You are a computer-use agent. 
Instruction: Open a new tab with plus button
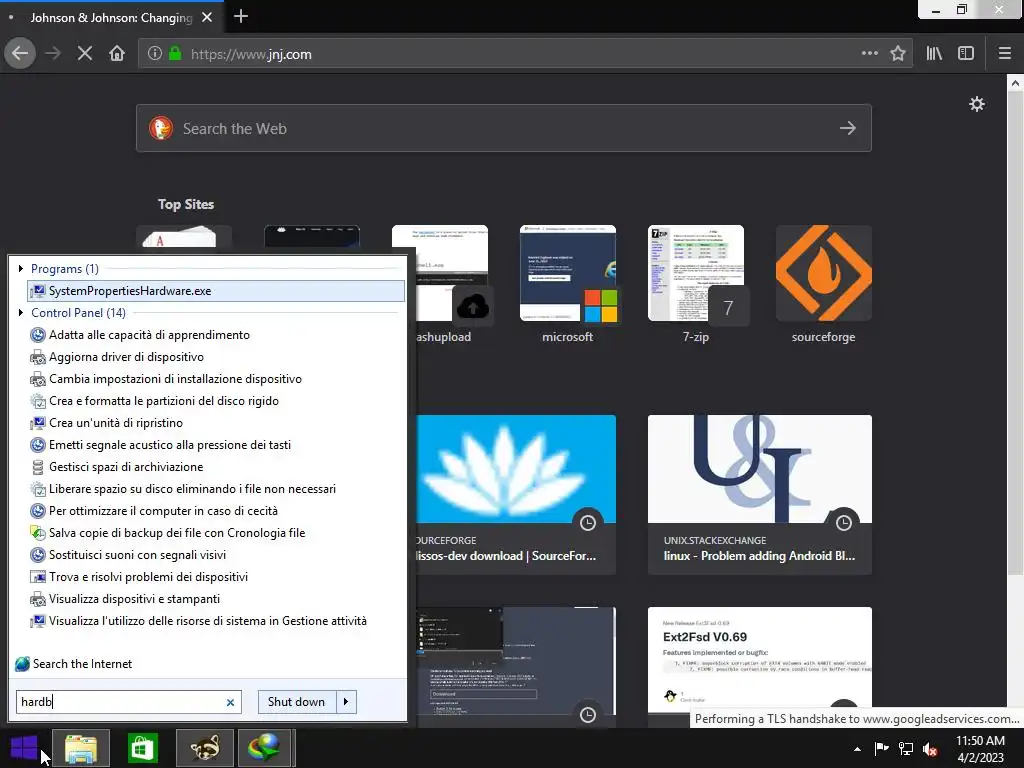tap(241, 16)
